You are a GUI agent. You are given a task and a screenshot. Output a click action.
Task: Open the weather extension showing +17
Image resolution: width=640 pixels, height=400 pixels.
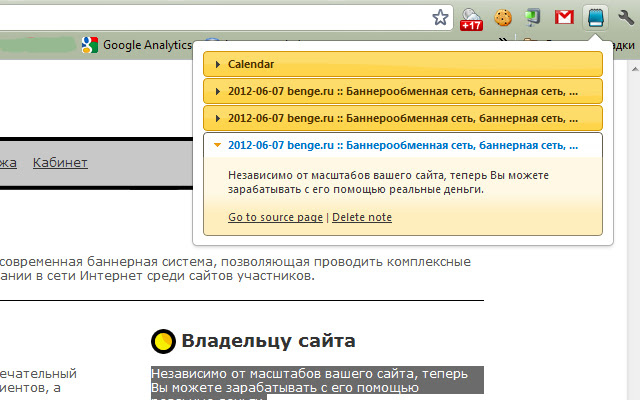point(471,19)
